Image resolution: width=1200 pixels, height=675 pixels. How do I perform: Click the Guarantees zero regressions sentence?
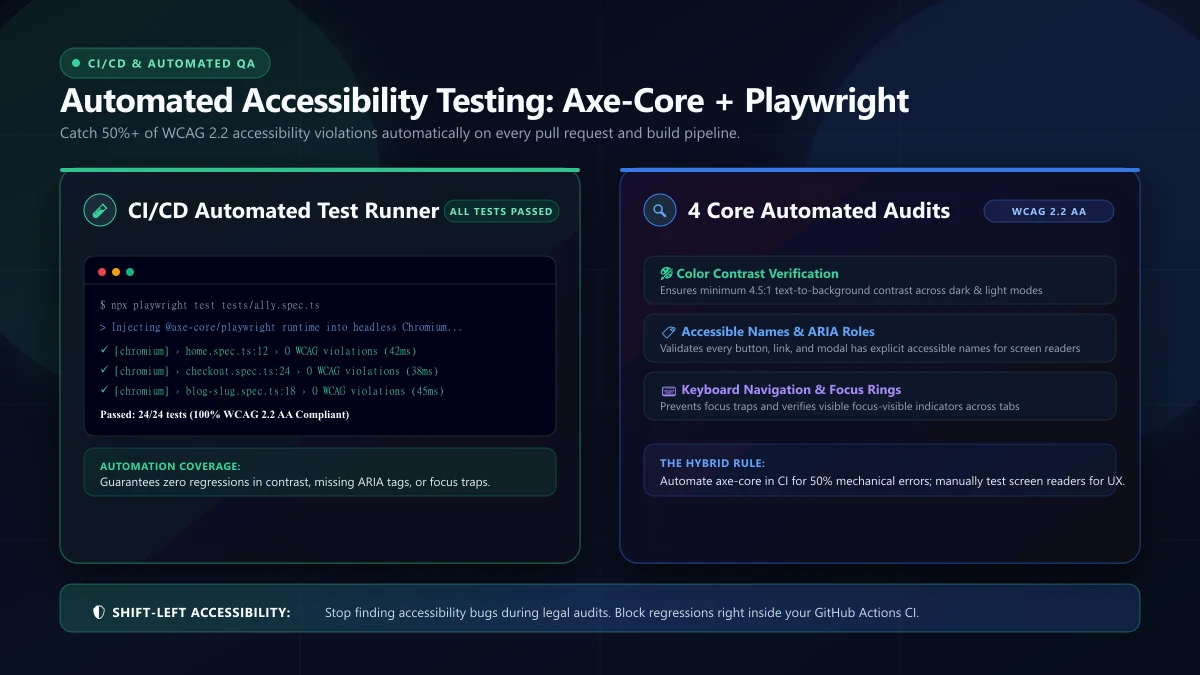click(295, 482)
